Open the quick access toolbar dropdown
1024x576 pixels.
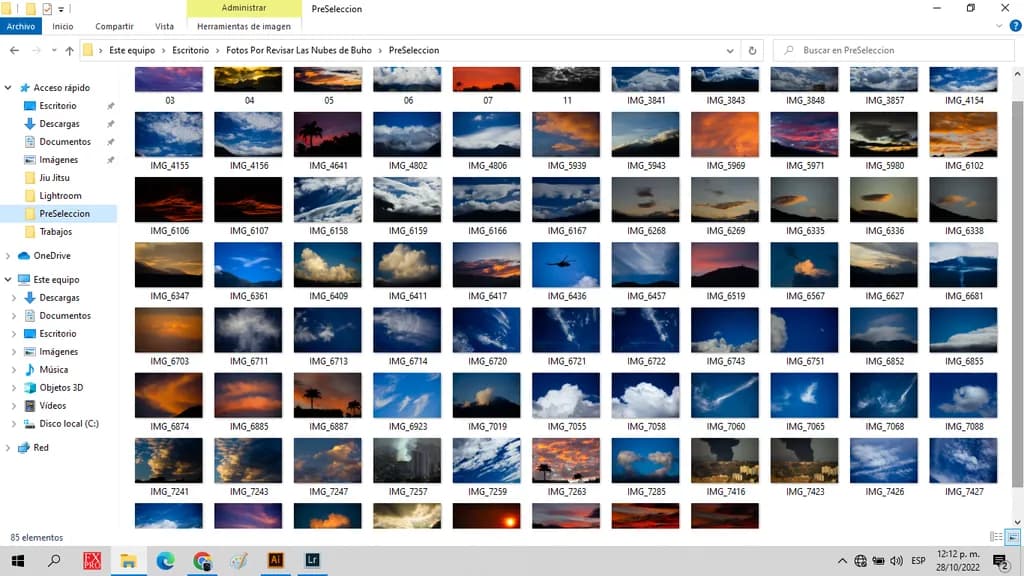[61, 9]
